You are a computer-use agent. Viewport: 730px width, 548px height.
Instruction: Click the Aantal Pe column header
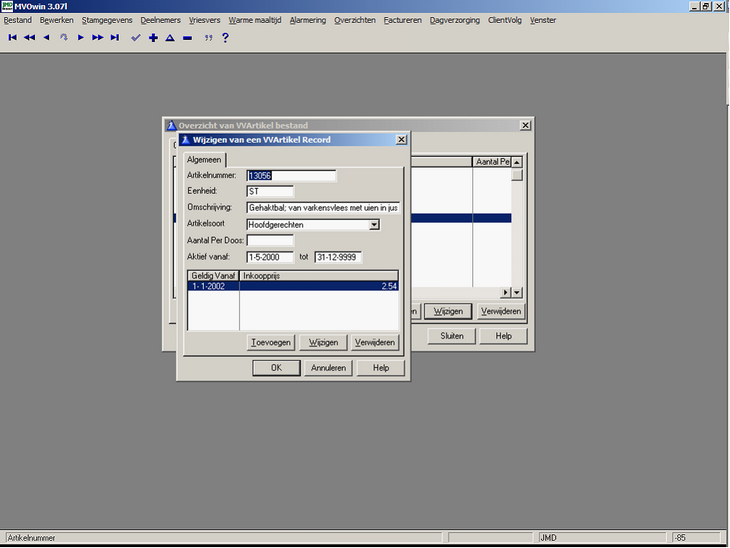pos(492,162)
